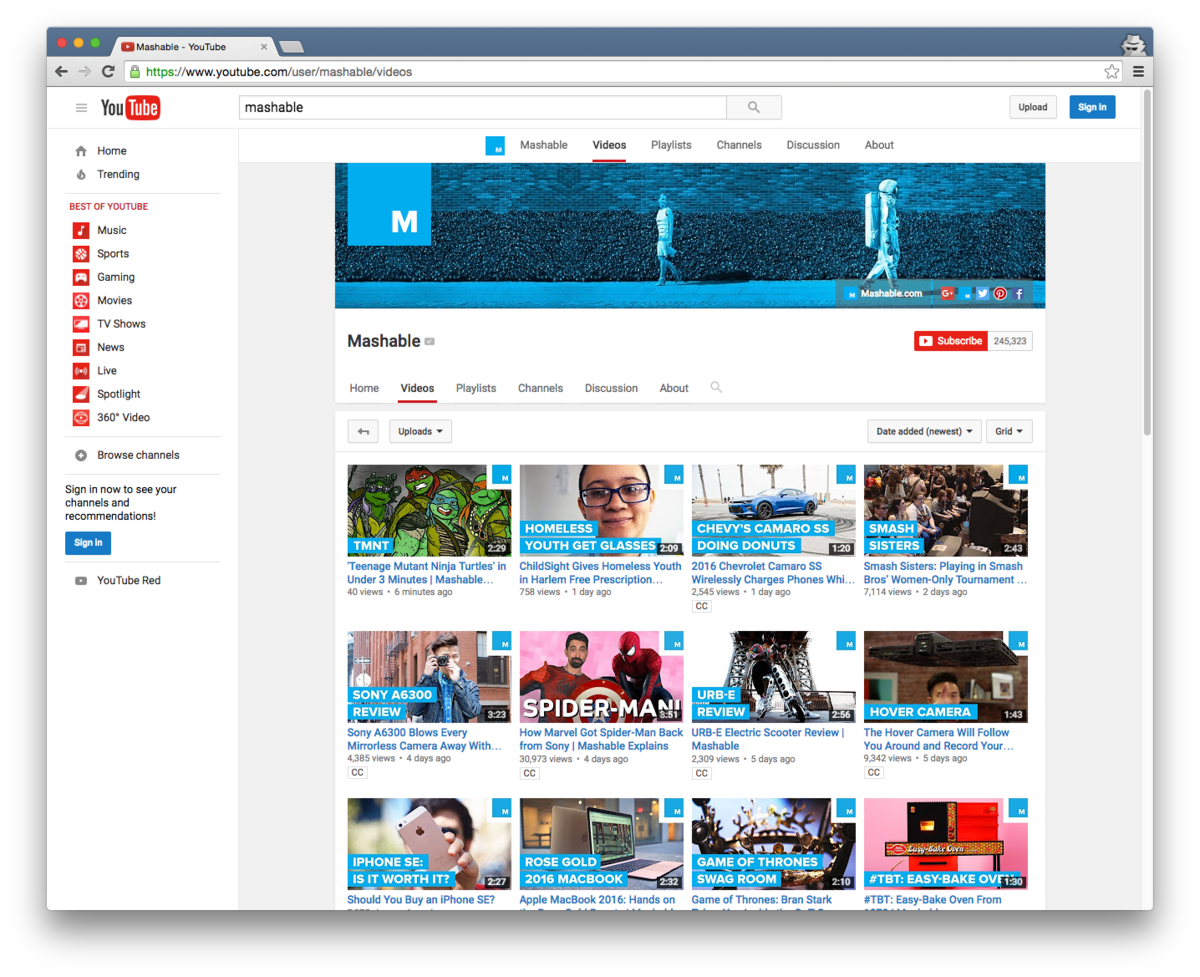This screenshot has width=1200, height=977.
Task: Click the Home sidebar icon
Action: click(x=81, y=151)
